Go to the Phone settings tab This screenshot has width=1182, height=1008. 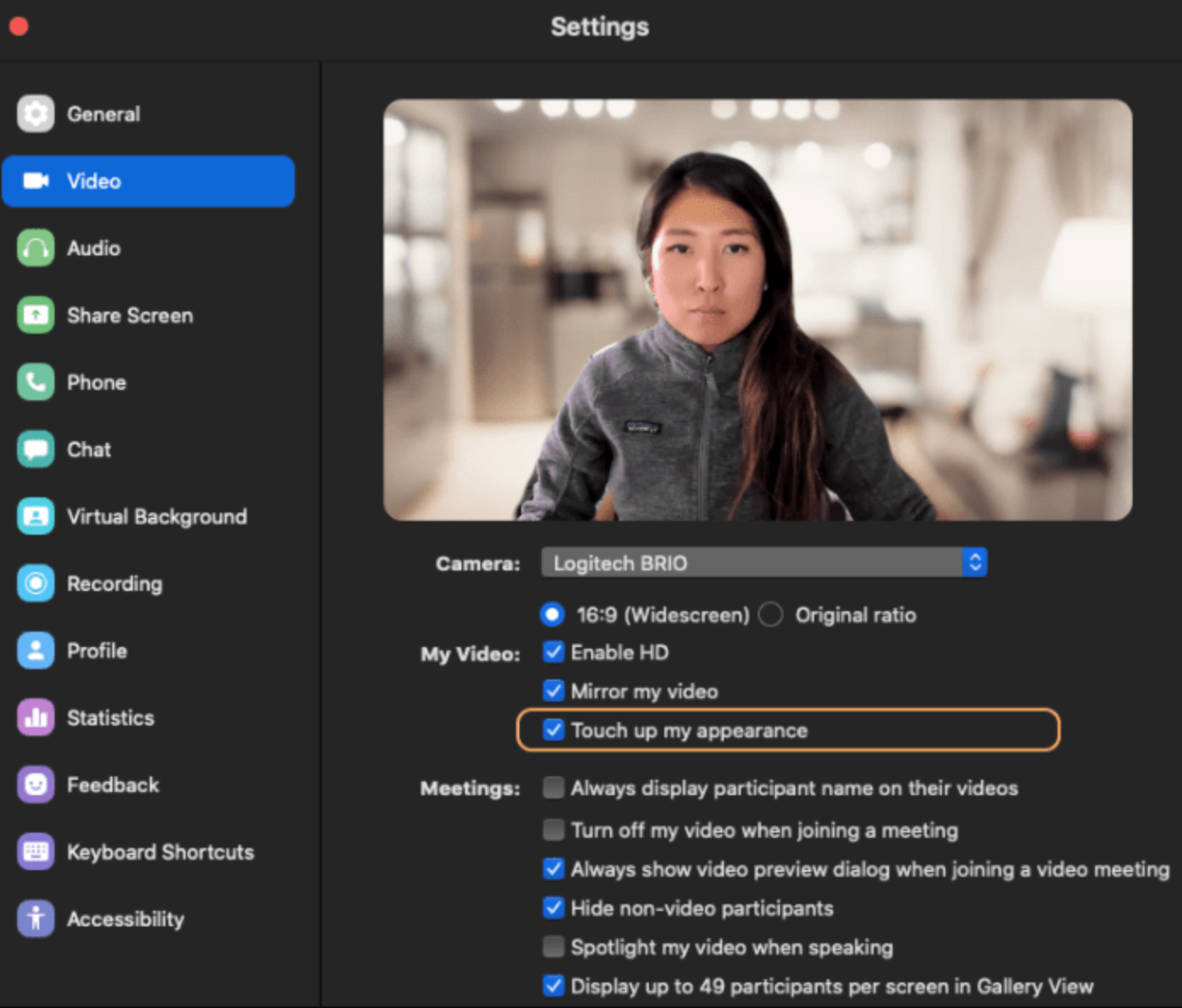pos(148,382)
